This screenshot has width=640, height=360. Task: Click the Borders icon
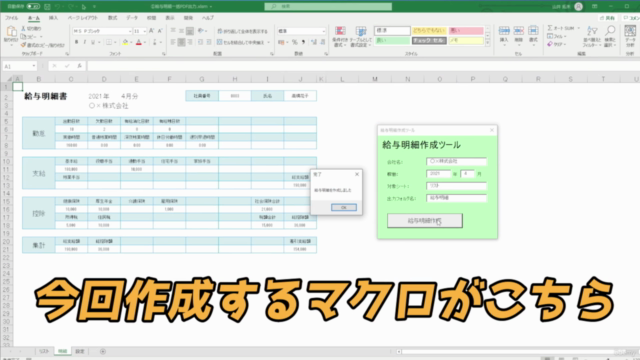[109, 42]
